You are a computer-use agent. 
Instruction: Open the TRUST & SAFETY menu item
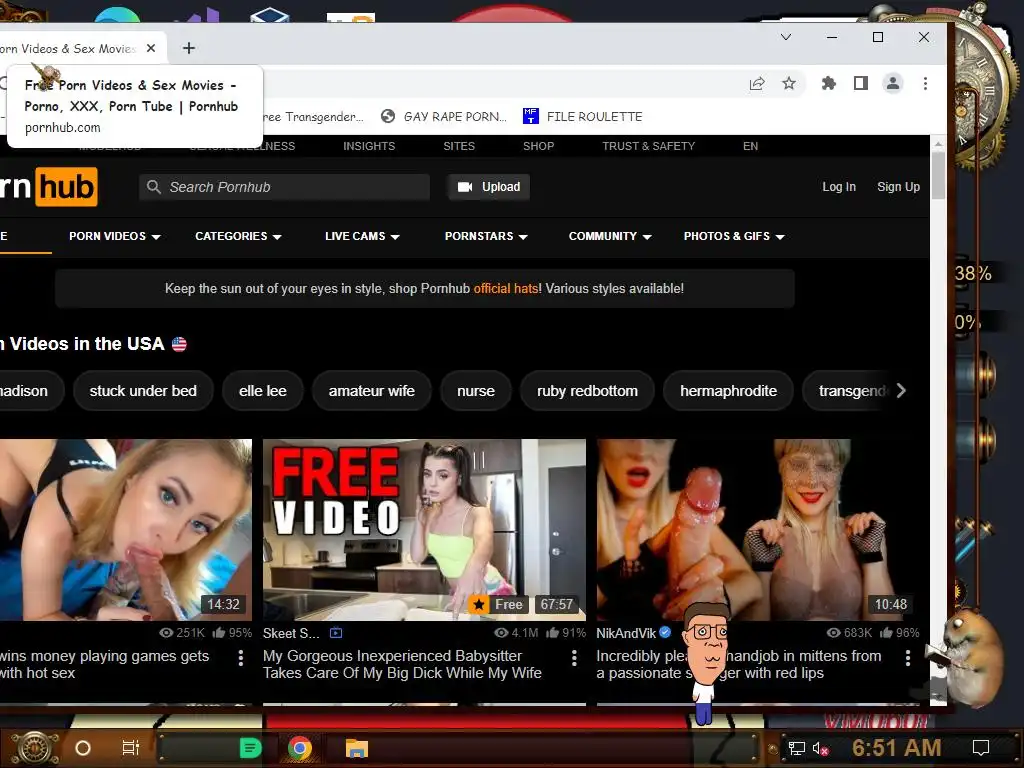click(x=648, y=146)
